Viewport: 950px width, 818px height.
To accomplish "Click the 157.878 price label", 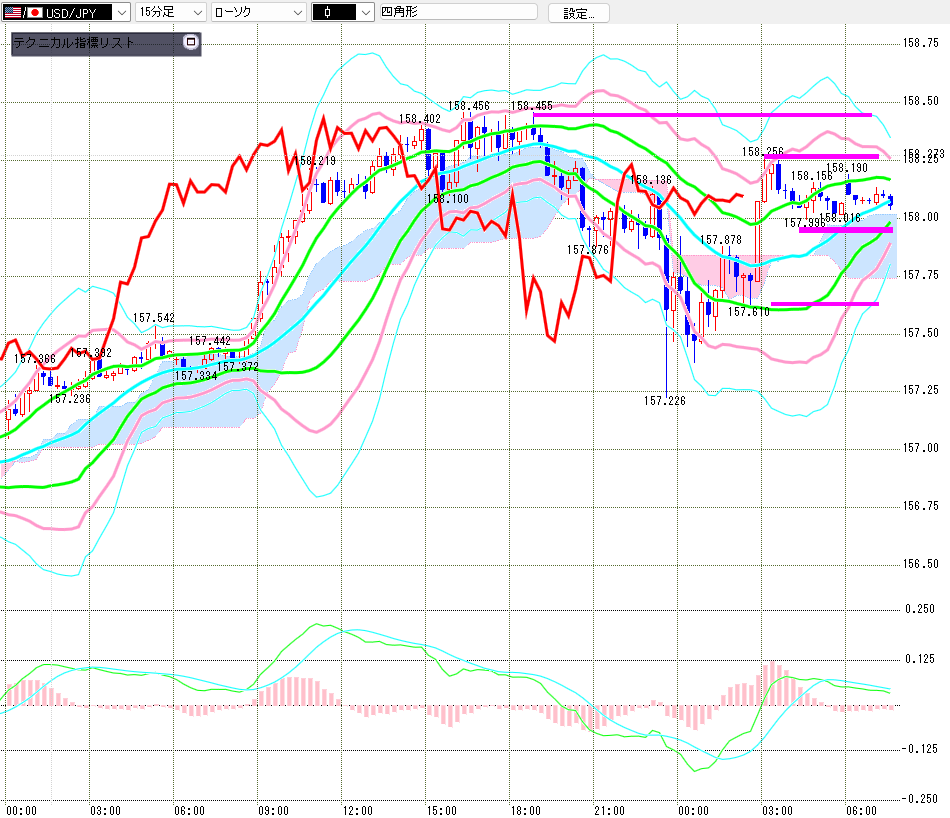I will click(x=721, y=240).
